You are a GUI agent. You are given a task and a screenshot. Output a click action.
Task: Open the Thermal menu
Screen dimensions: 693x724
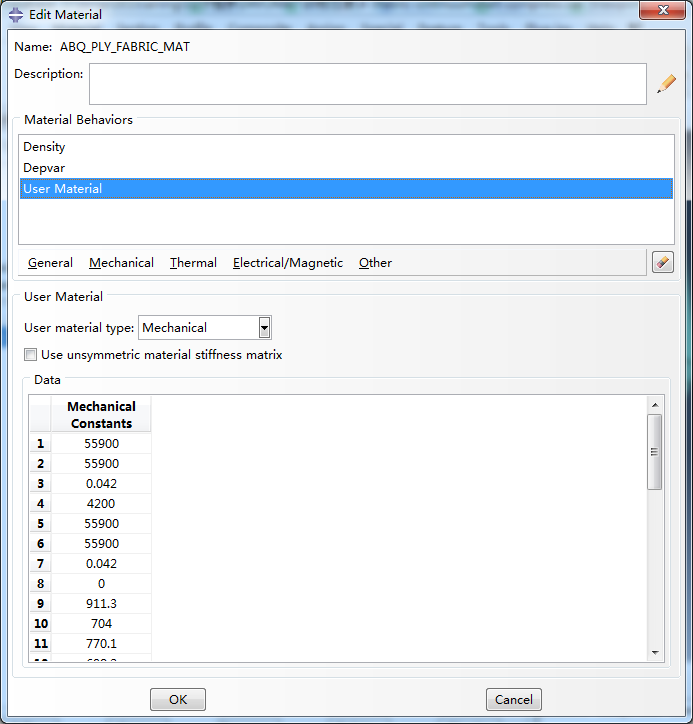(193, 263)
